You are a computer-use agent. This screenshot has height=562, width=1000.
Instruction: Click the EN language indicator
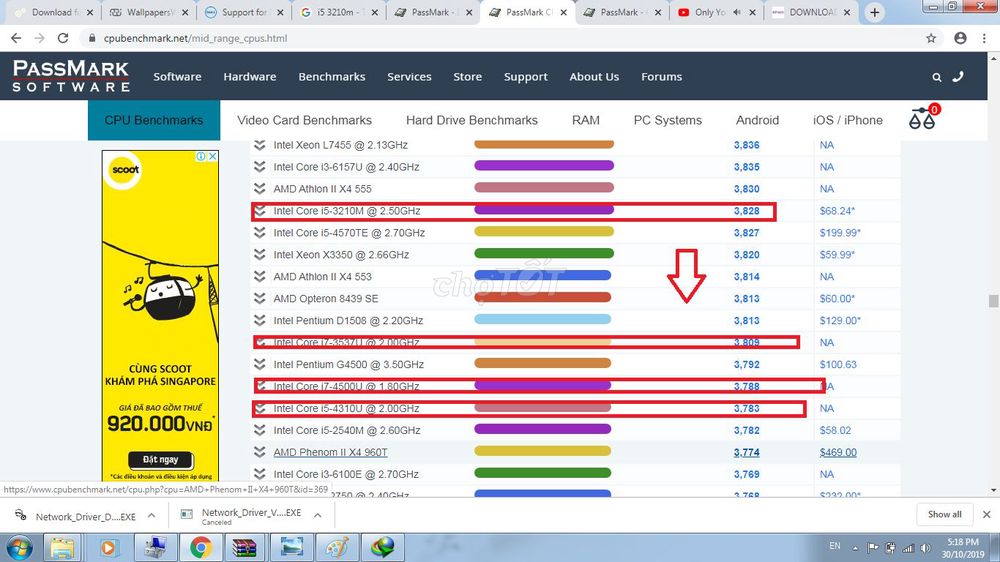point(834,546)
